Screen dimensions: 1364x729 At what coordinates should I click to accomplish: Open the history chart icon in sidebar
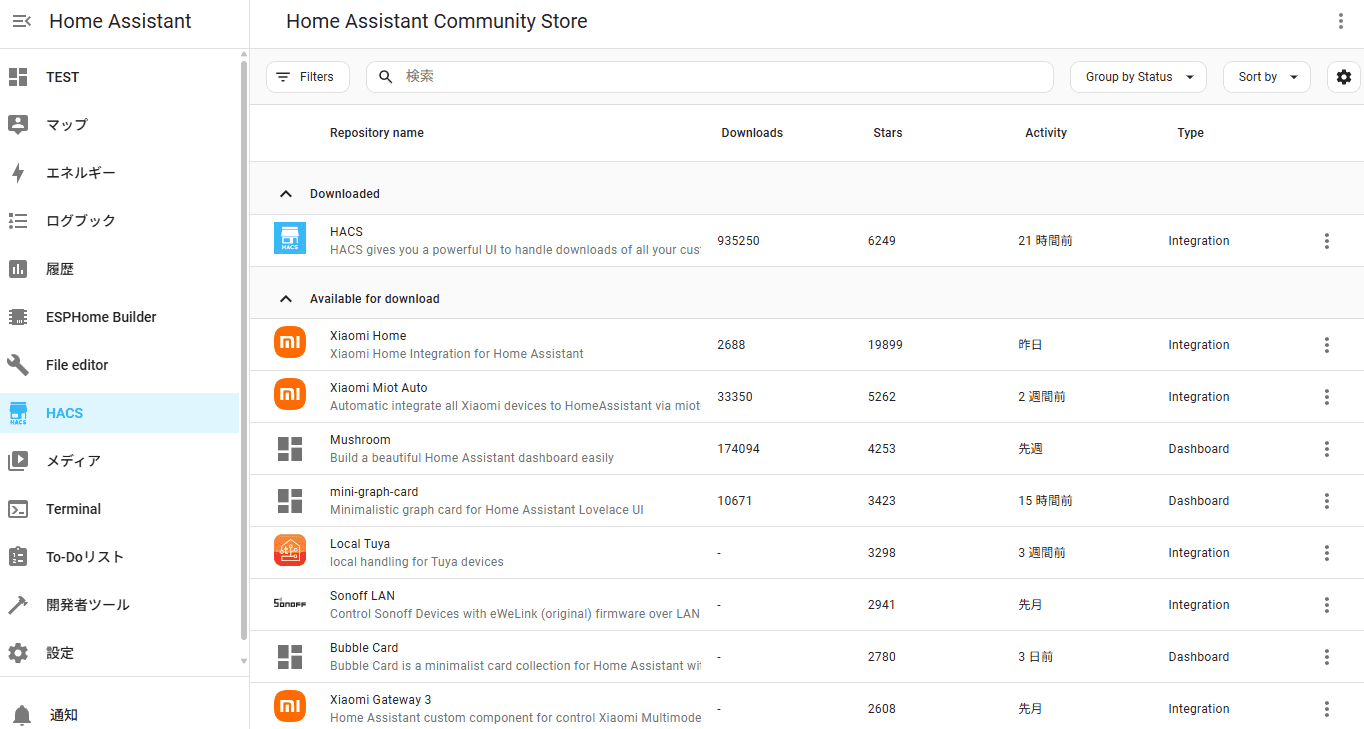point(18,269)
